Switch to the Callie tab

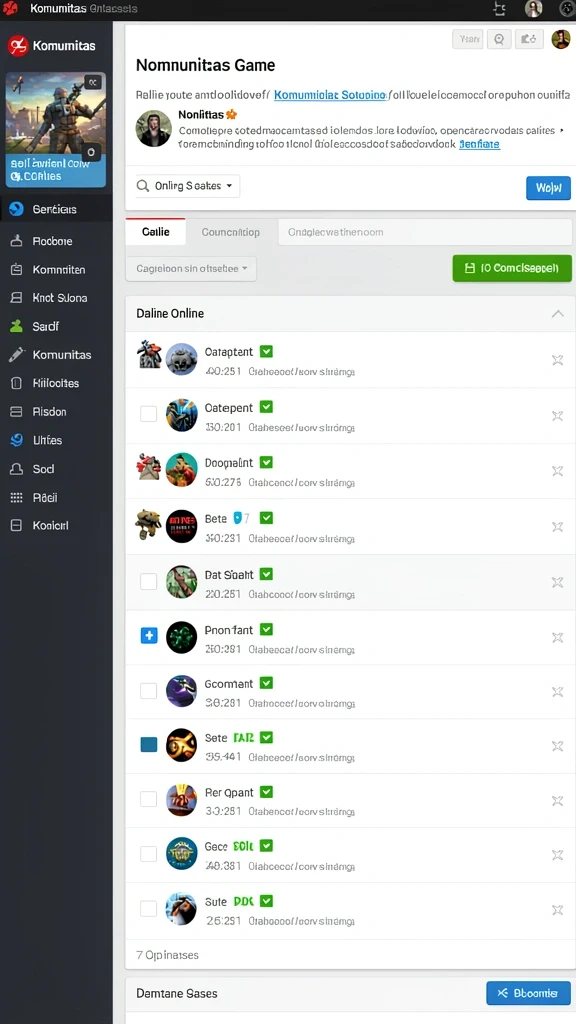point(155,232)
